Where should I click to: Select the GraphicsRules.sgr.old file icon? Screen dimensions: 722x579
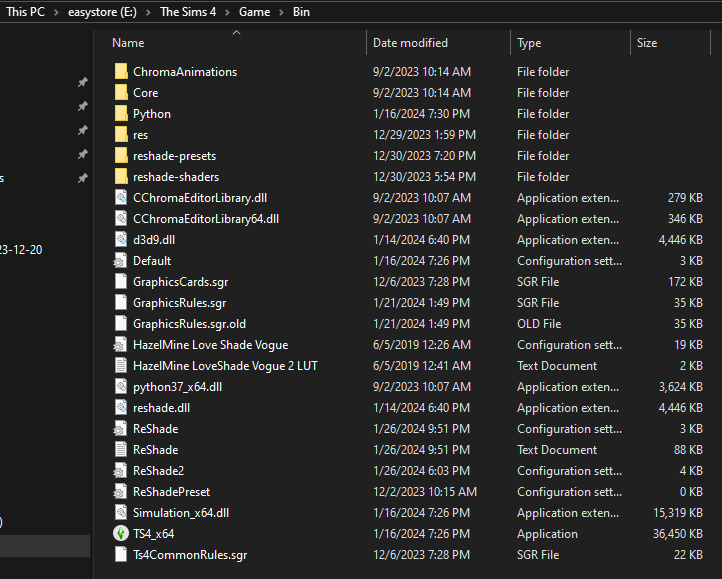point(121,324)
